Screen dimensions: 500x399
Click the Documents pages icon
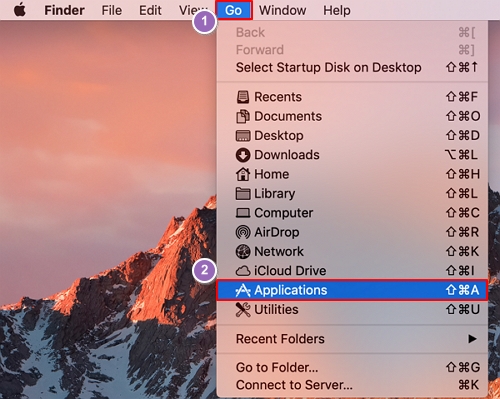243,116
